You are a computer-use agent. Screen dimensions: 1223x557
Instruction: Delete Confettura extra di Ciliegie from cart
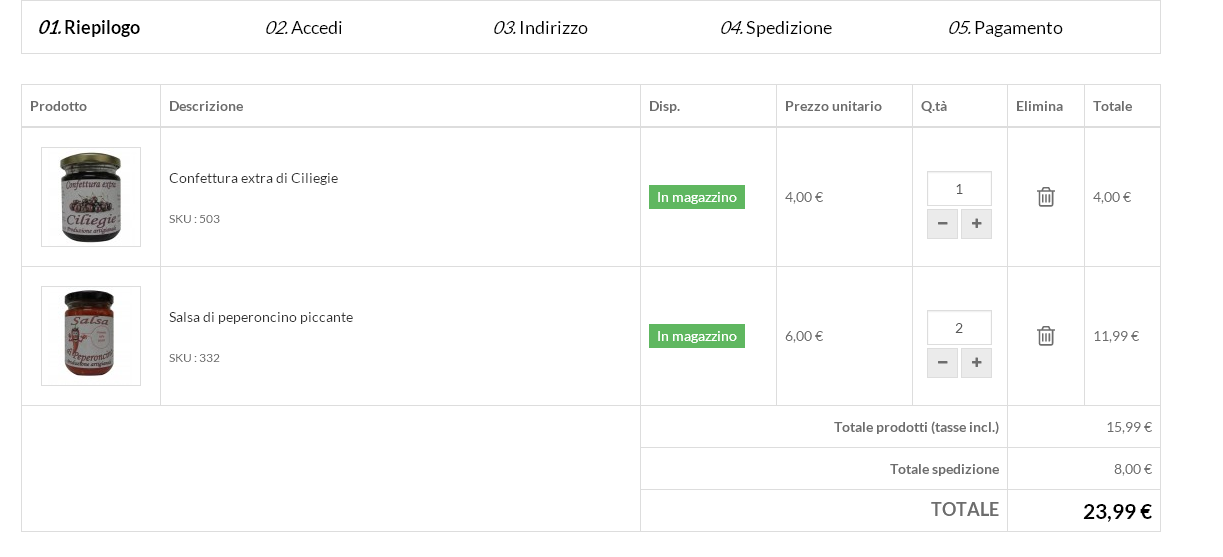click(1045, 197)
